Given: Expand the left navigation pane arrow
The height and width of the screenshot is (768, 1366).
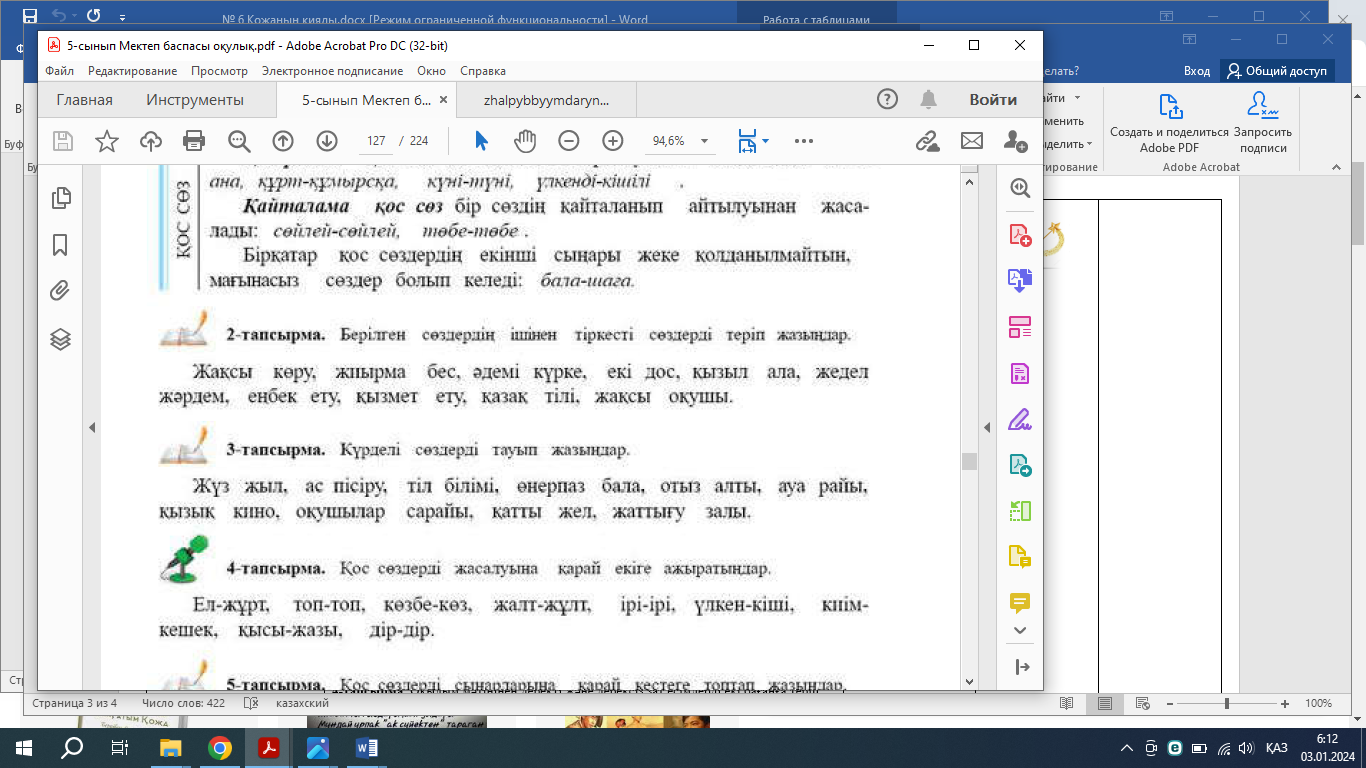Looking at the screenshot, I should coord(92,427).
